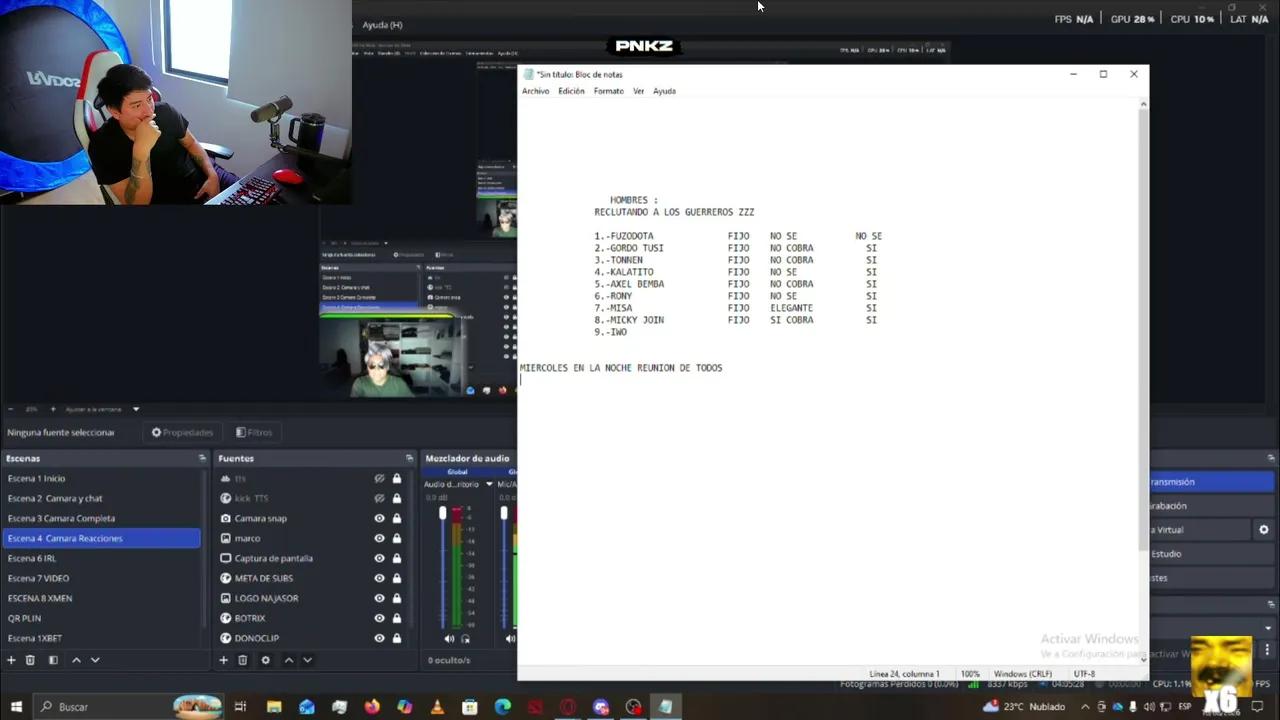Open the 23°C Nublado weather widget
Viewport: 1280px width, 720px height.
tap(1024, 707)
